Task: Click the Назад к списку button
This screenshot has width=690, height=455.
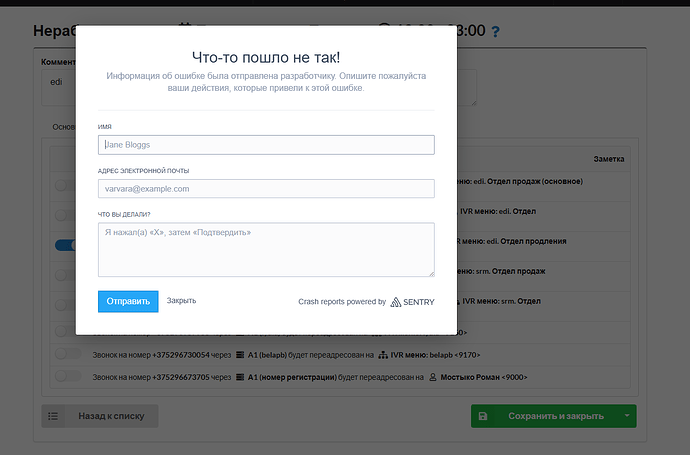Action: point(111,416)
